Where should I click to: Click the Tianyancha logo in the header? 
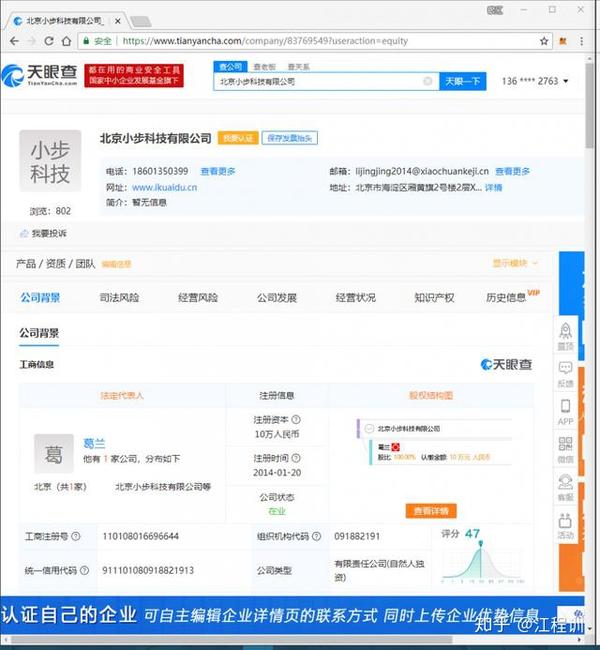(x=39, y=75)
